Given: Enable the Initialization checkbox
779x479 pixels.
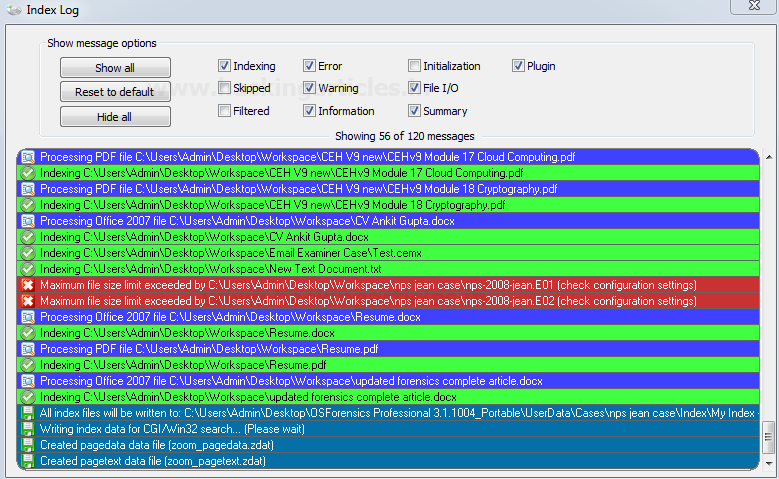Looking at the screenshot, I should click(414, 66).
